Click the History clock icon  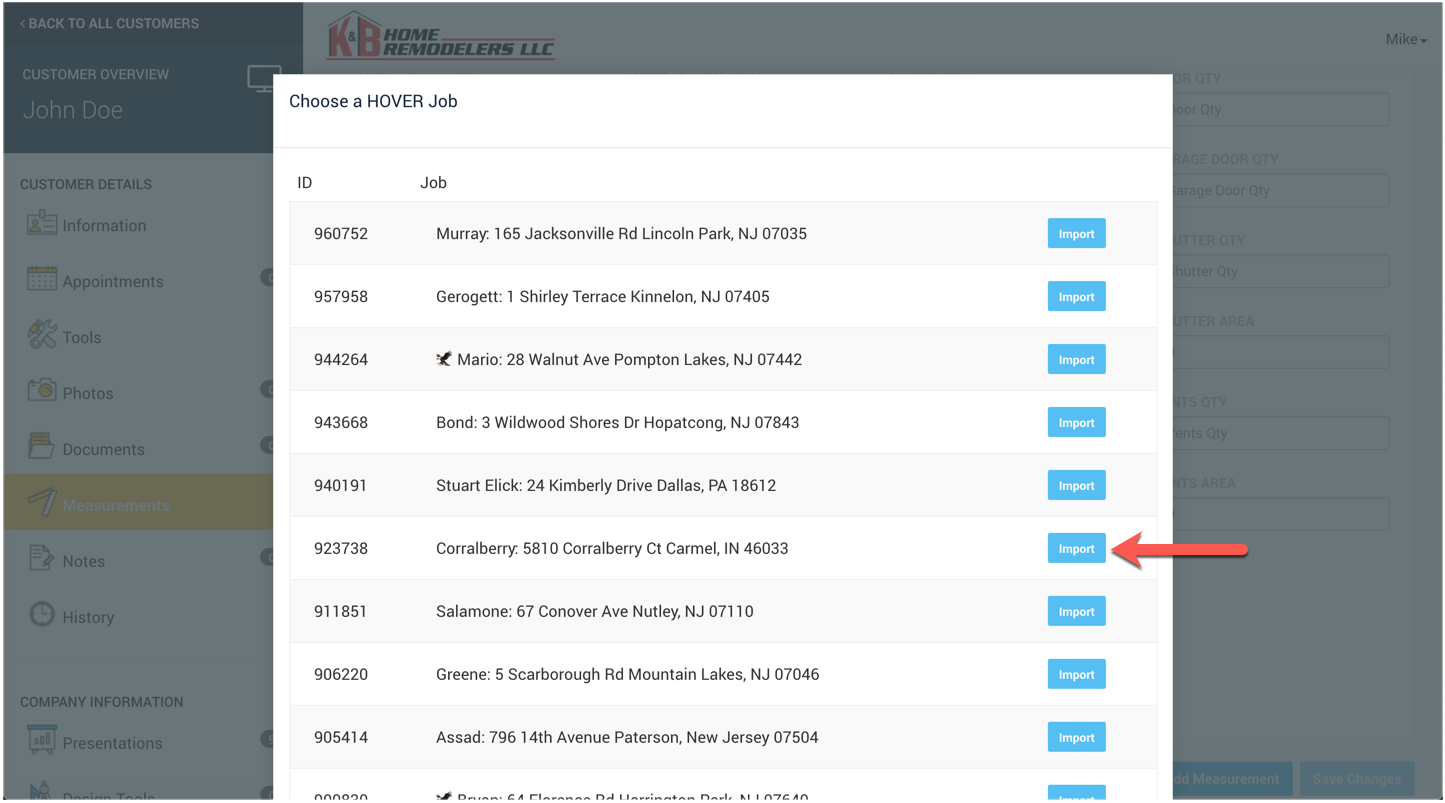[41, 614]
